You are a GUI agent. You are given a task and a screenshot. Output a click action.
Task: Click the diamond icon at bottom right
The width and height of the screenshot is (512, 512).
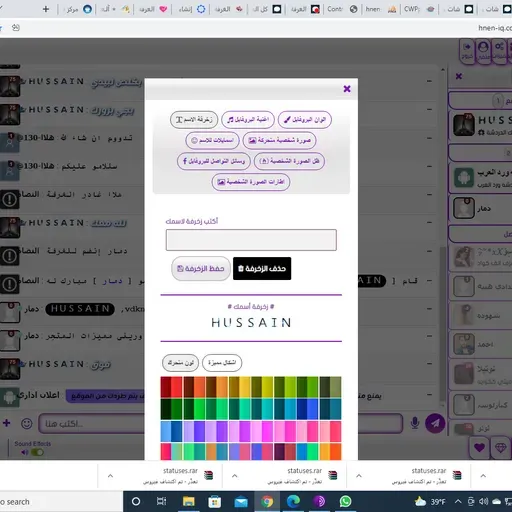[x=501, y=448]
